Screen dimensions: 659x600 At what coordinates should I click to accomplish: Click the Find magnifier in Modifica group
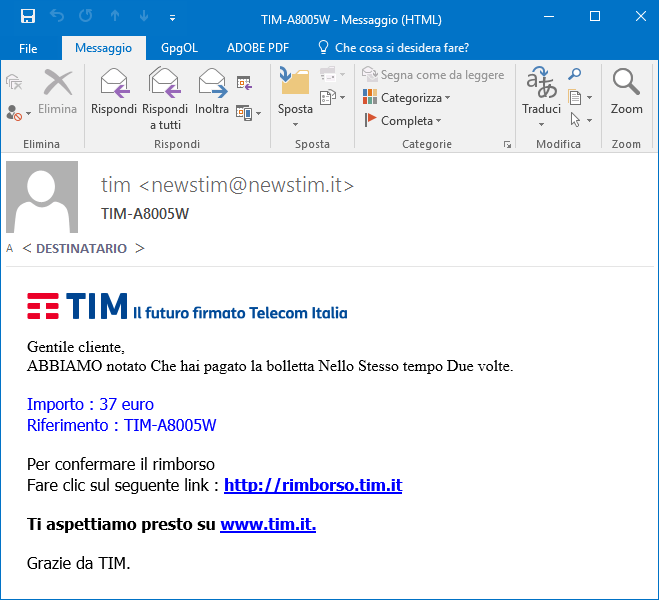coord(575,74)
